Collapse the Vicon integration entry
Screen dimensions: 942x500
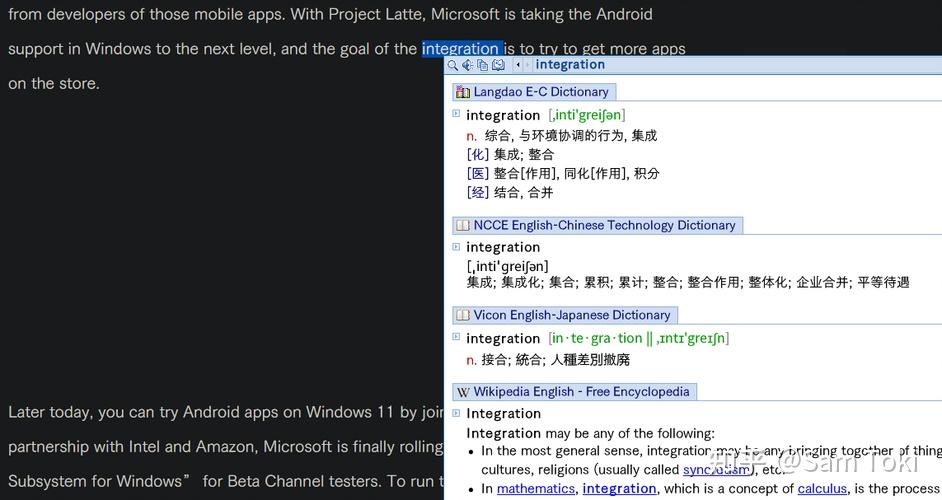[456, 337]
